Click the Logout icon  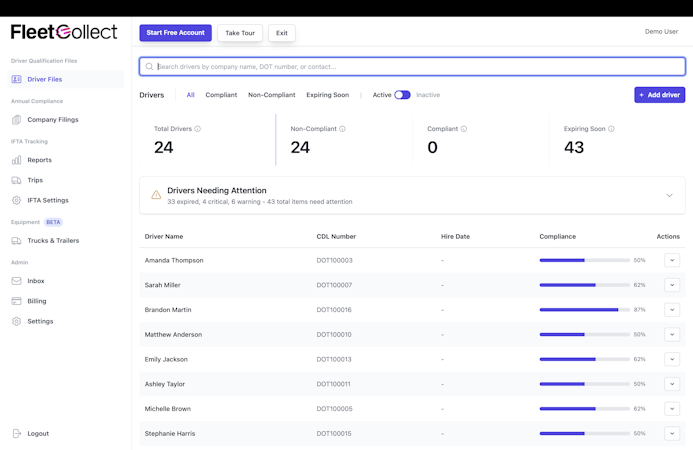click(16, 434)
